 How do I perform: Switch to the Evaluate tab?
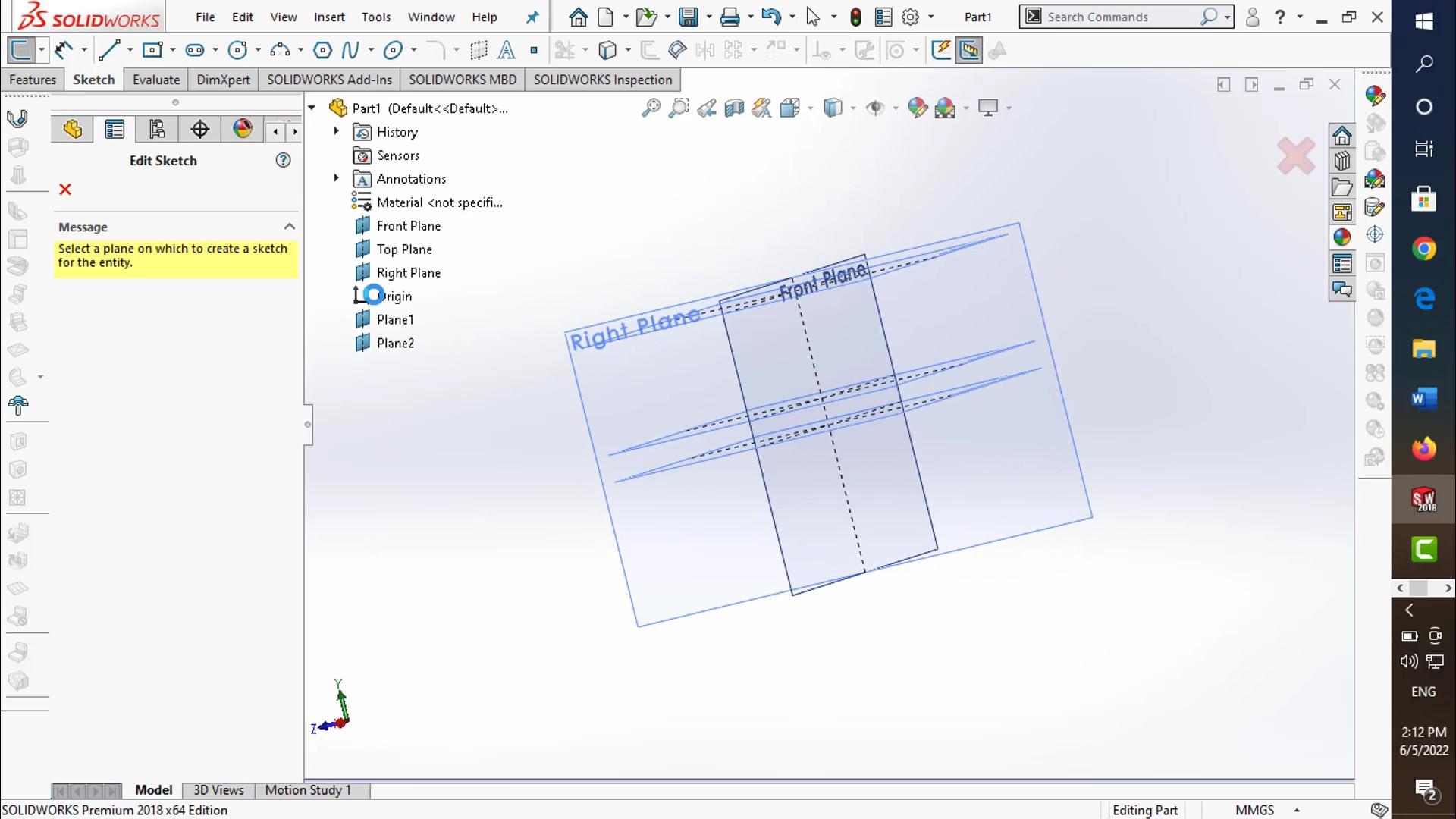[156, 80]
